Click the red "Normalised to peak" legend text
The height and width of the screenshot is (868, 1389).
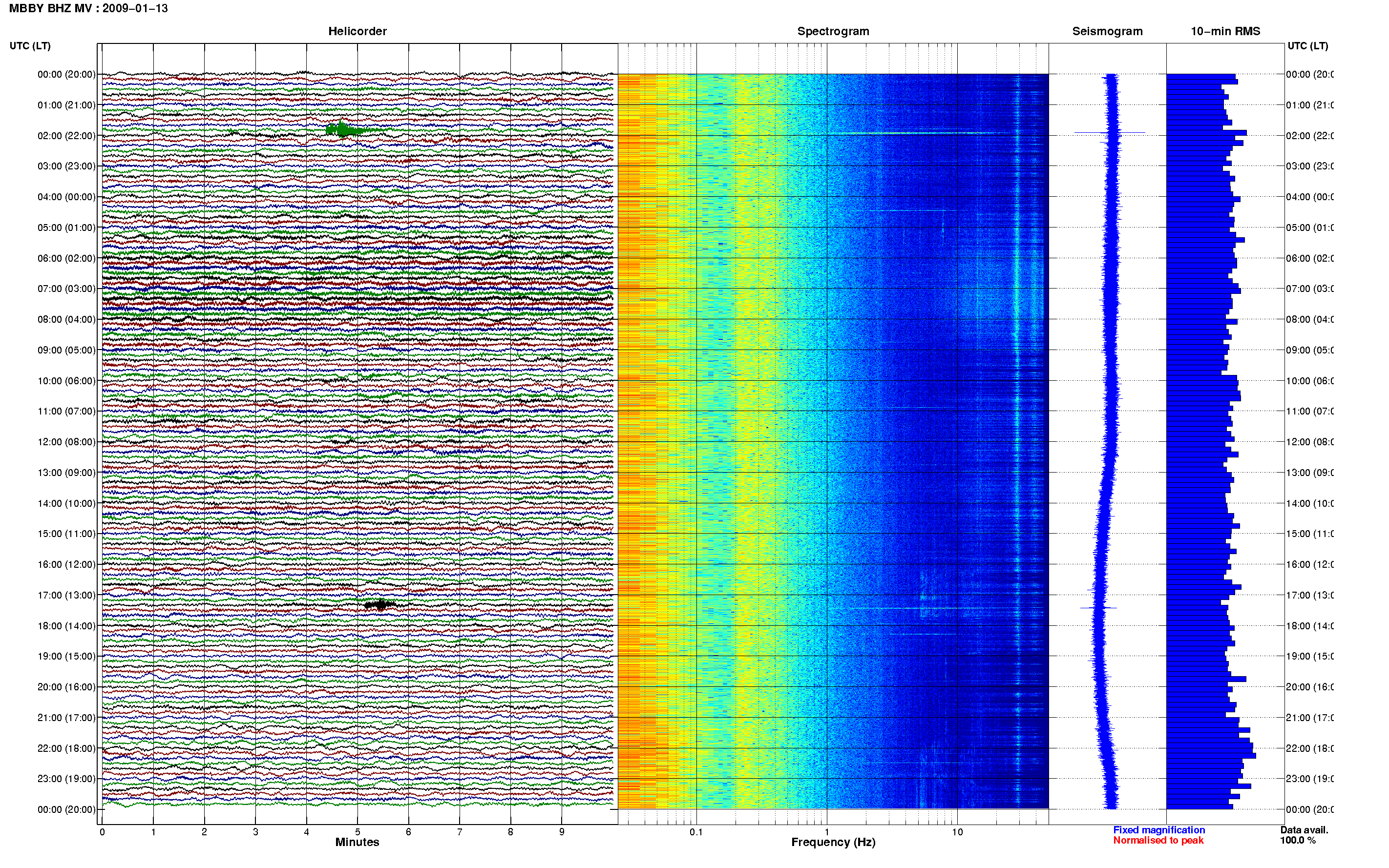tap(1158, 841)
